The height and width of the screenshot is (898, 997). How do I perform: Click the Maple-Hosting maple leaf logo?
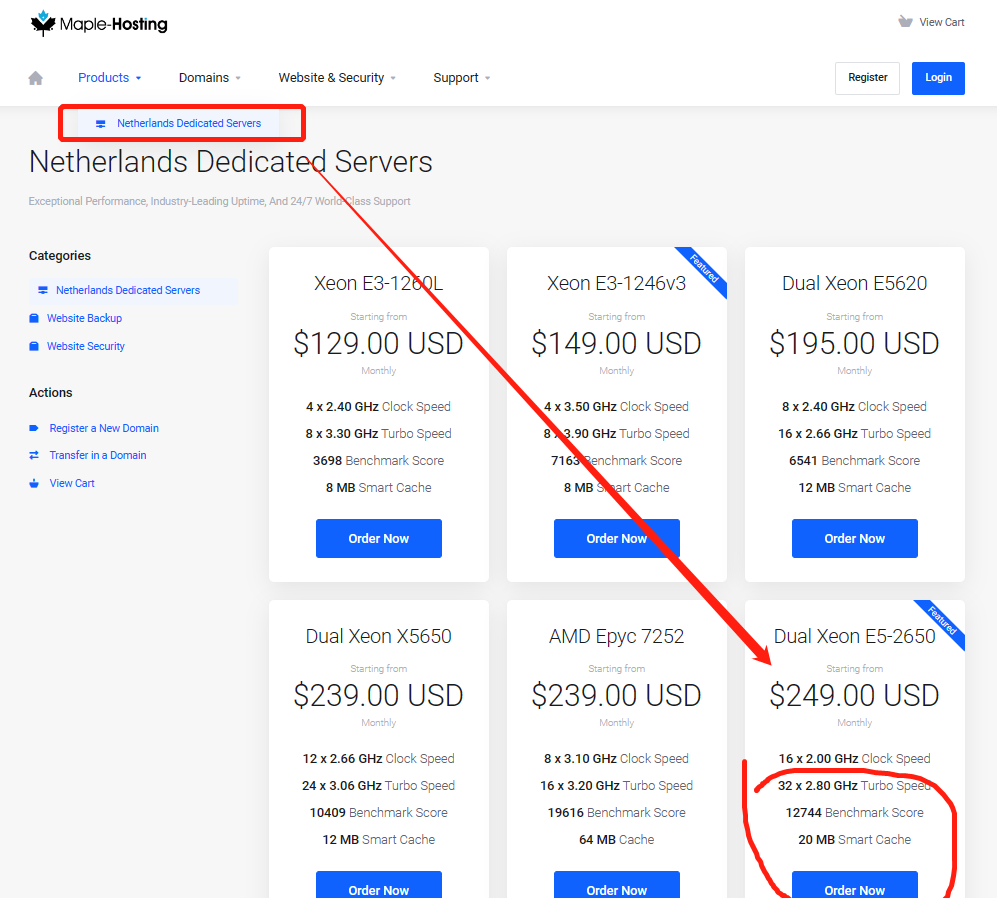coord(43,24)
